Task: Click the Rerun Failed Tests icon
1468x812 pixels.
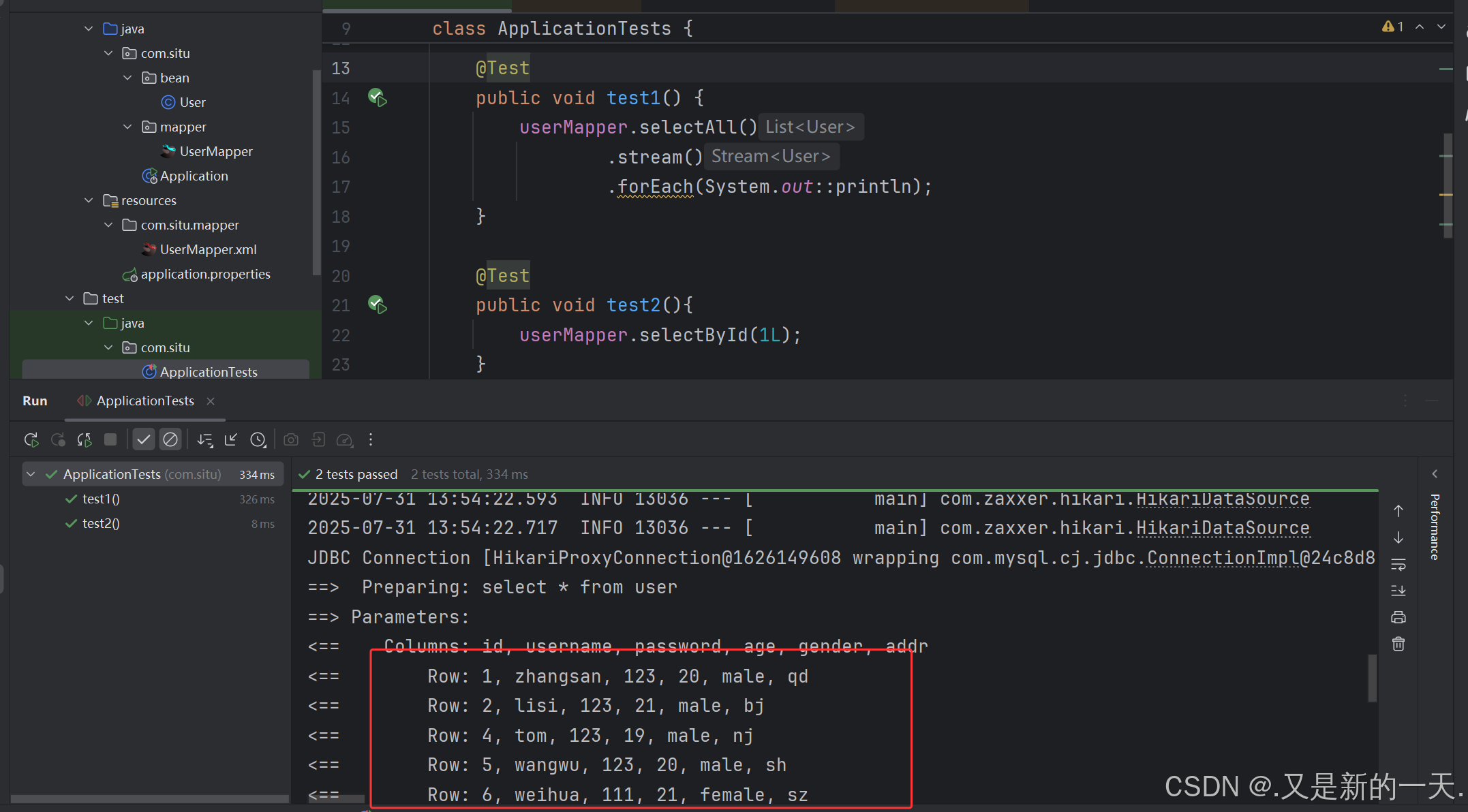Action: [x=58, y=440]
